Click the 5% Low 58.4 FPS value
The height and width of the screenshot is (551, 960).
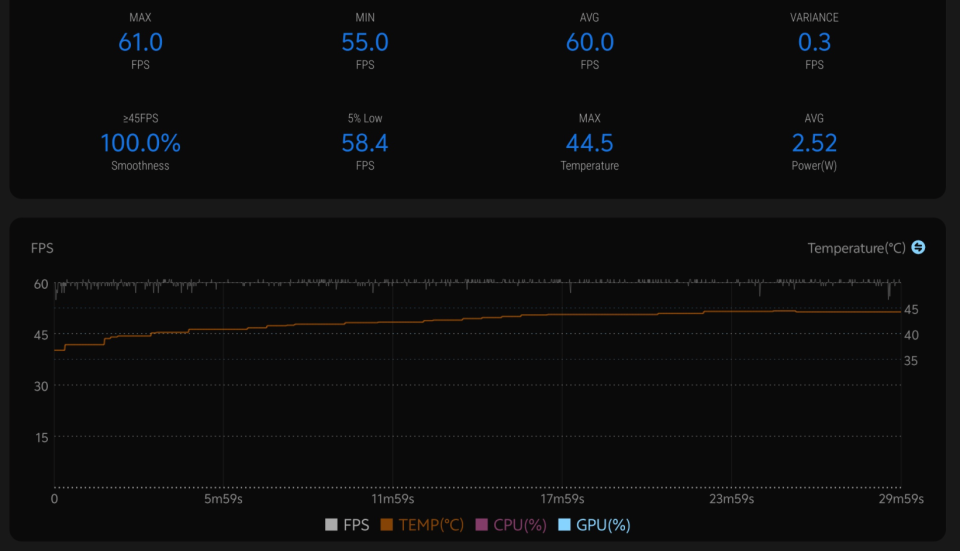[365, 143]
